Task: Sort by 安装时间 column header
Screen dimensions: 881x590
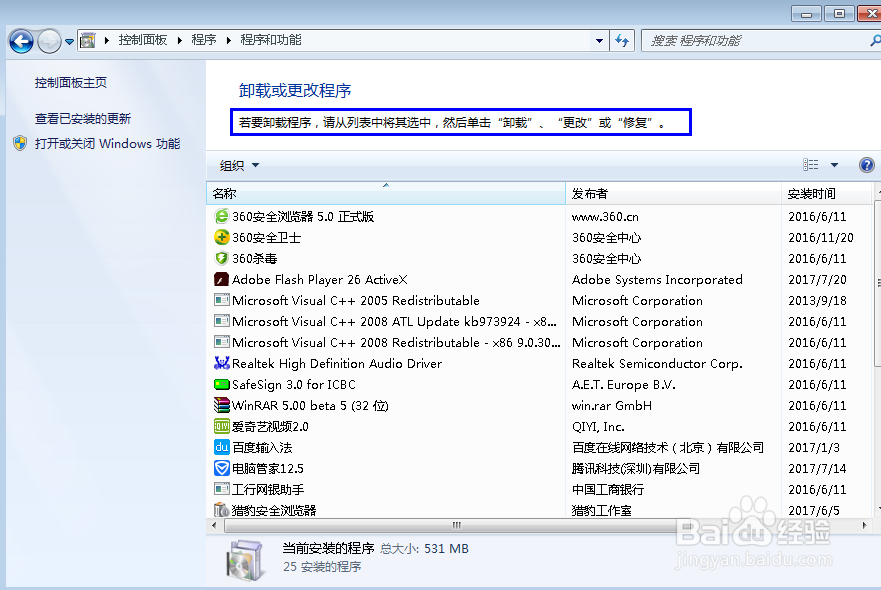Action: tap(826, 193)
